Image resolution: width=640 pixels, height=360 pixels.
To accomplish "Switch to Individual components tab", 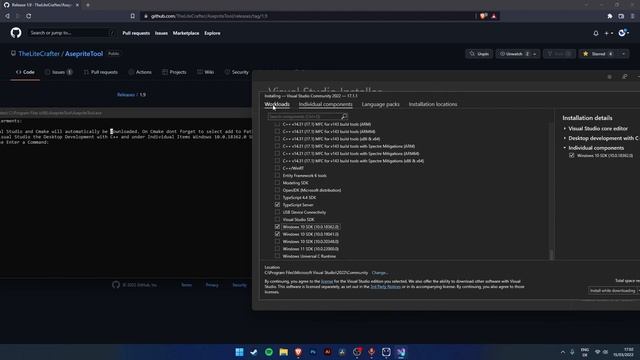I will pyautogui.click(x=325, y=104).
